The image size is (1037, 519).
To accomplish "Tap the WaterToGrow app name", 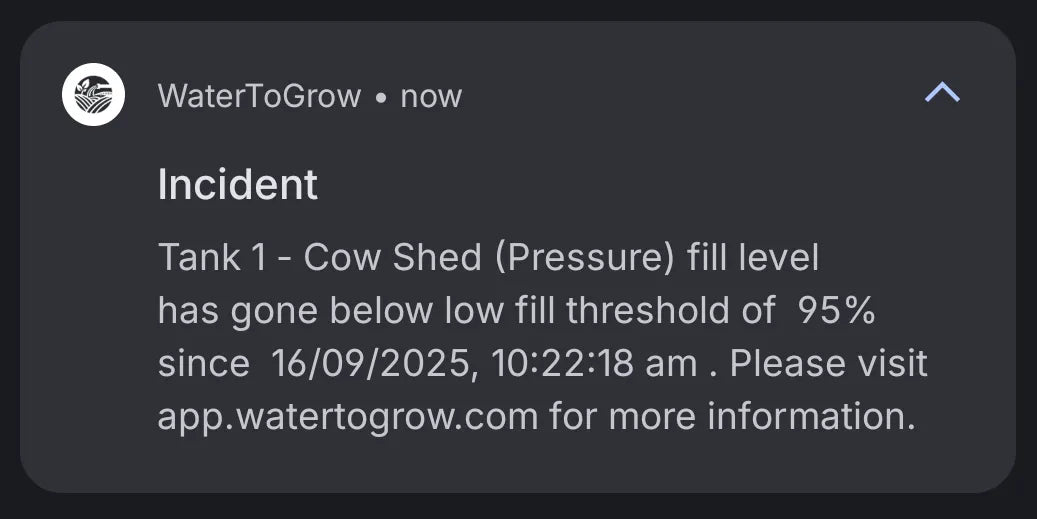I will pyautogui.click(x=259, y=96).
